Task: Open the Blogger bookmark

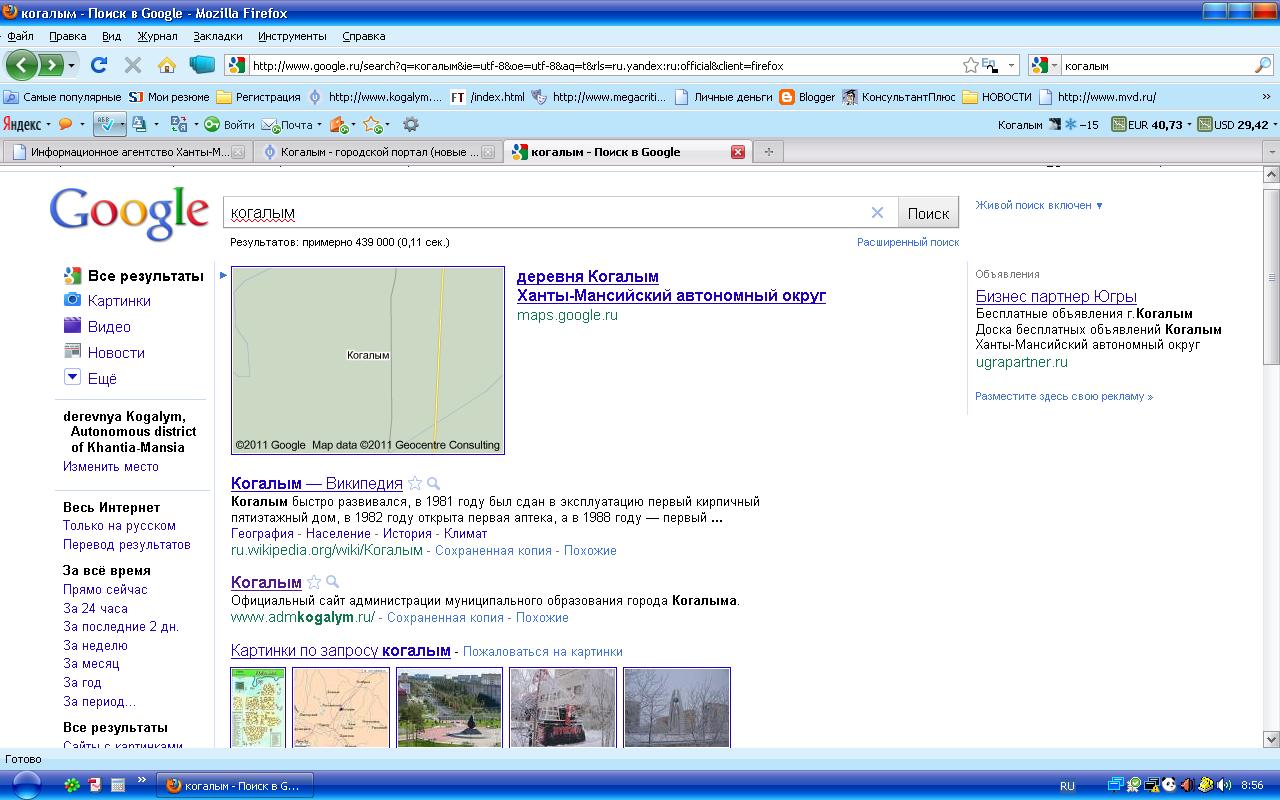Action: [x=807, y=97]
